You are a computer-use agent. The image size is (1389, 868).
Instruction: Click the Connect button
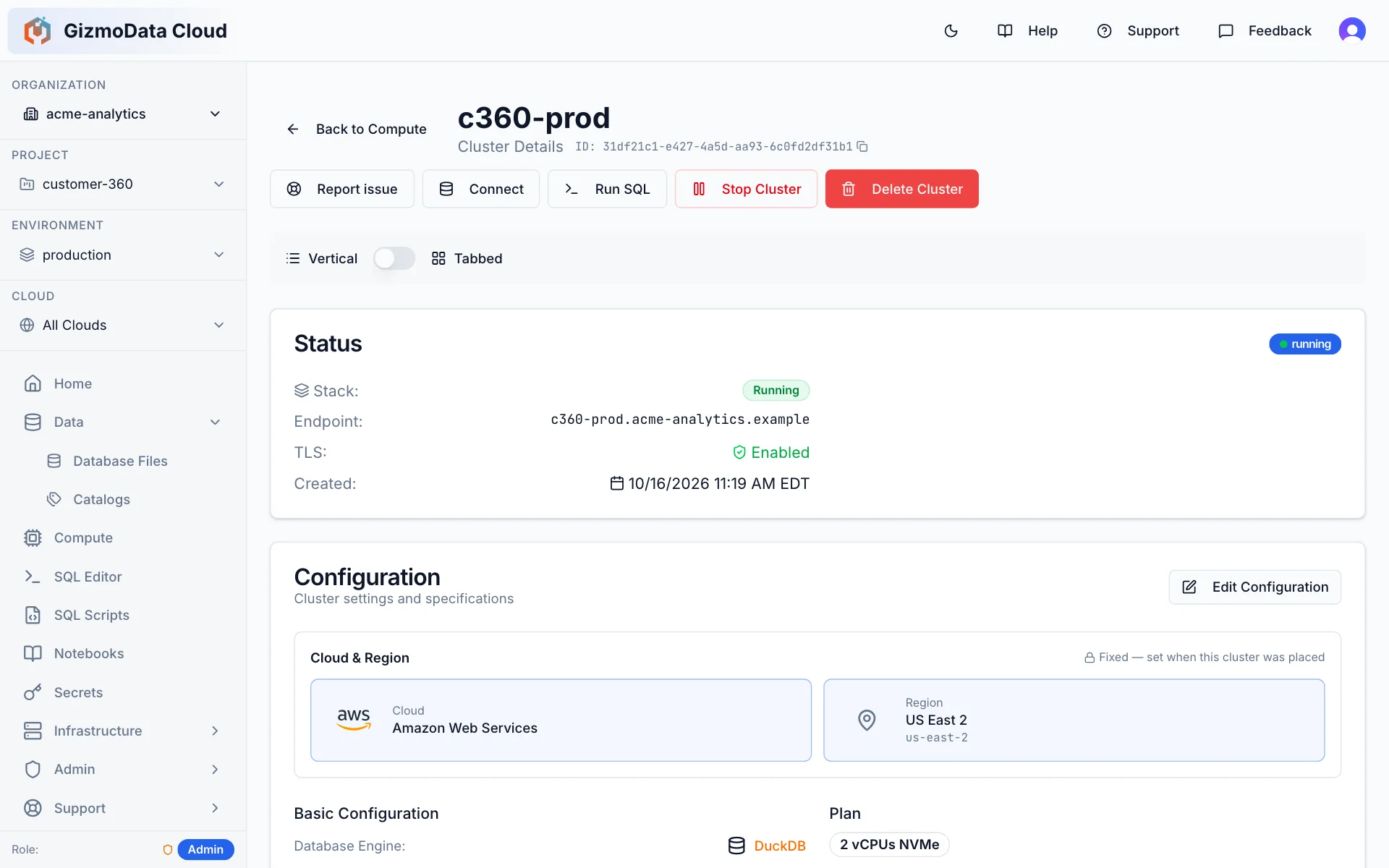pos(481,189)
